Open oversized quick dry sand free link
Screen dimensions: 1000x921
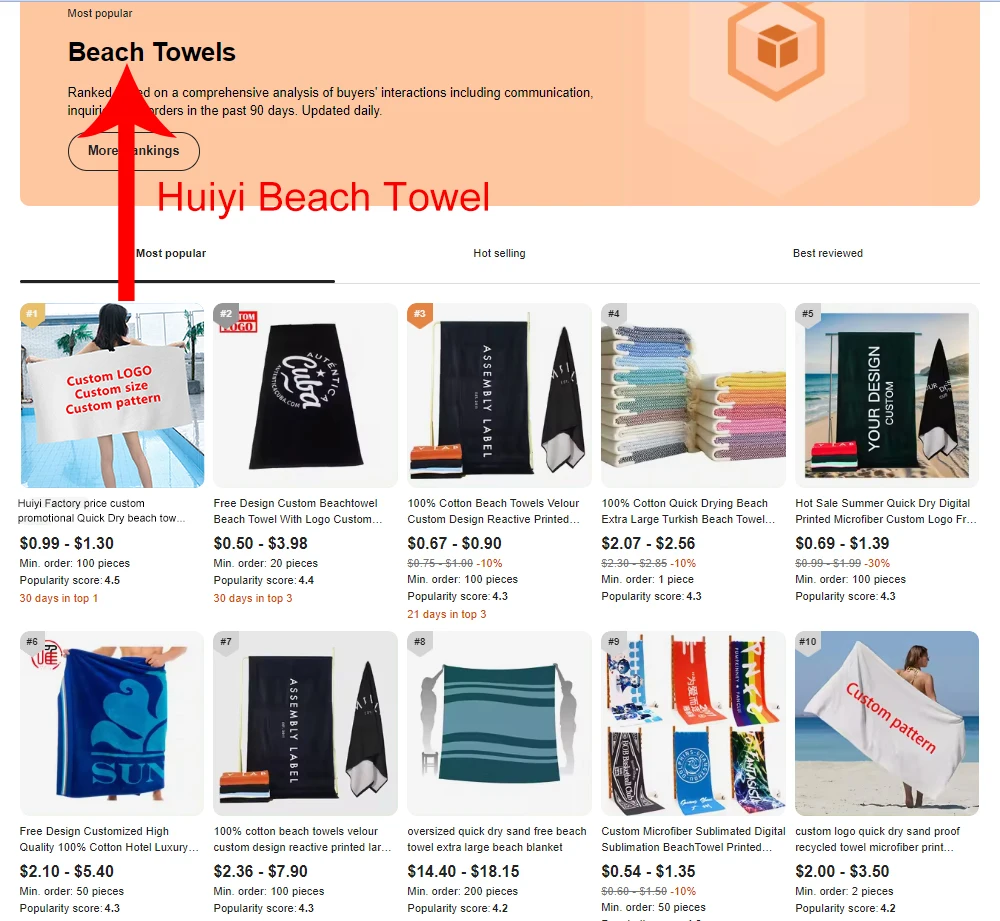point(497,839)
